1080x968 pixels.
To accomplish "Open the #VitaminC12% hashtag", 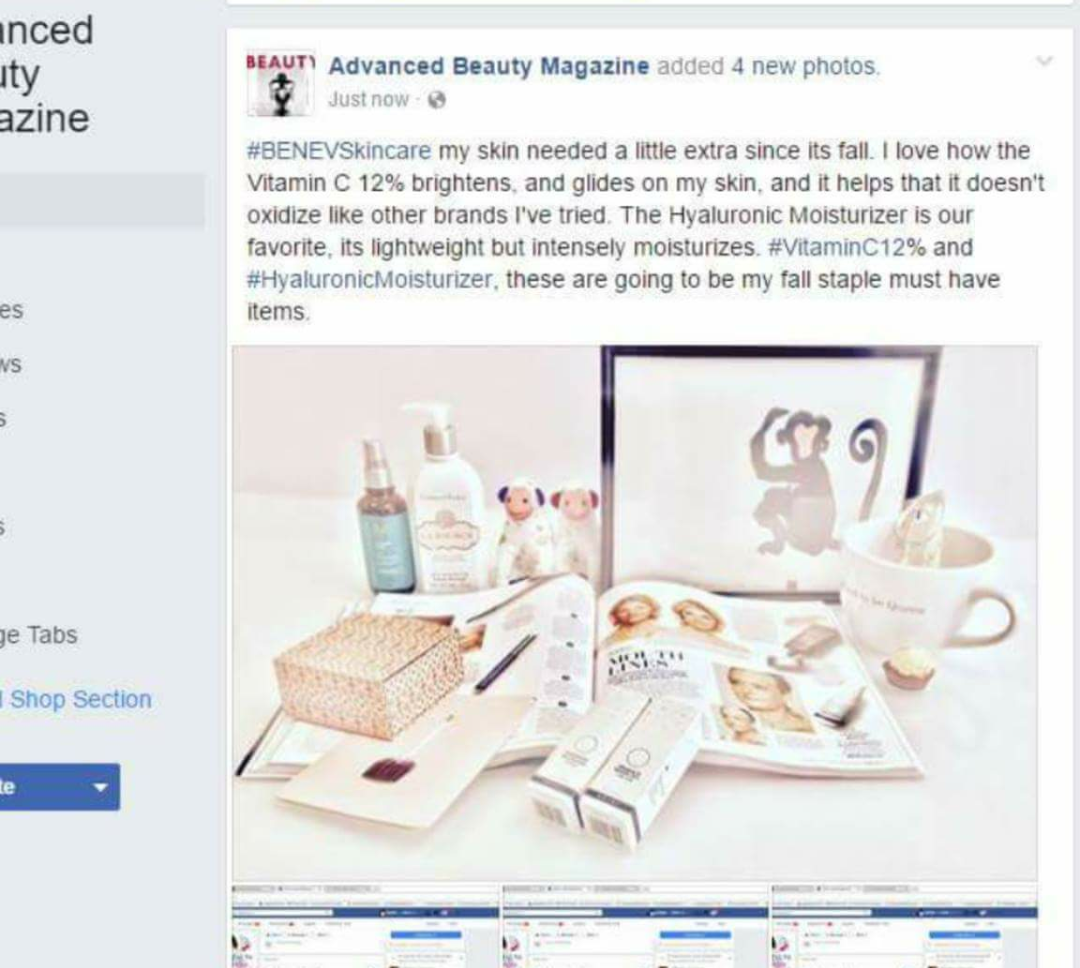I will [x=847, y=247].
